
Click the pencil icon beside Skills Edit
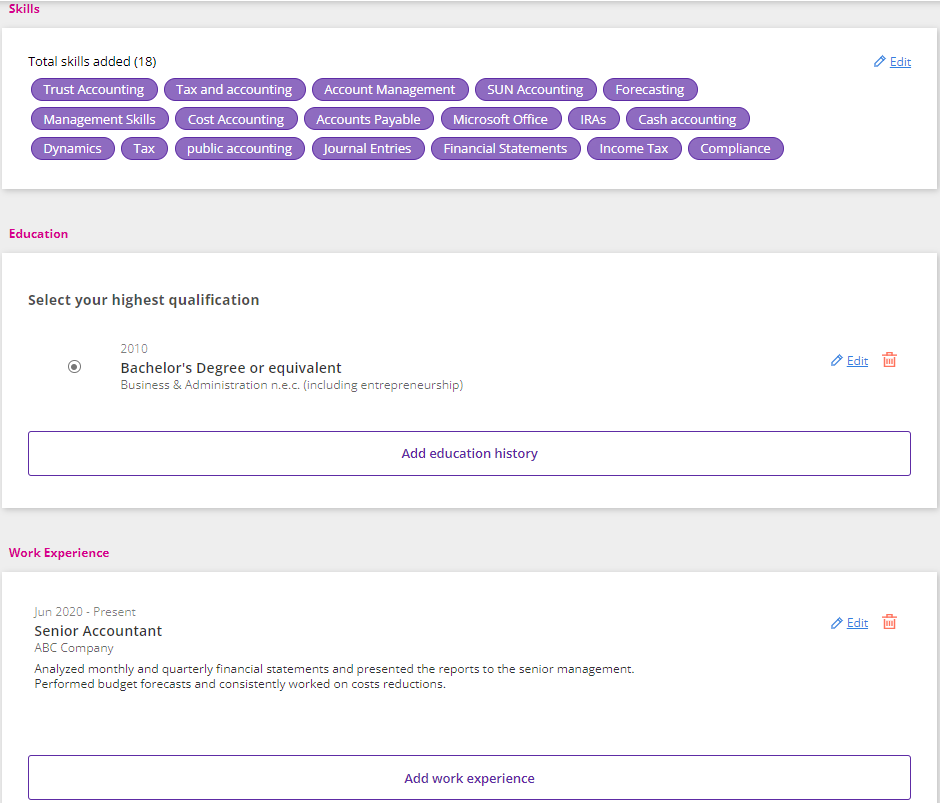tap(879, 61)
